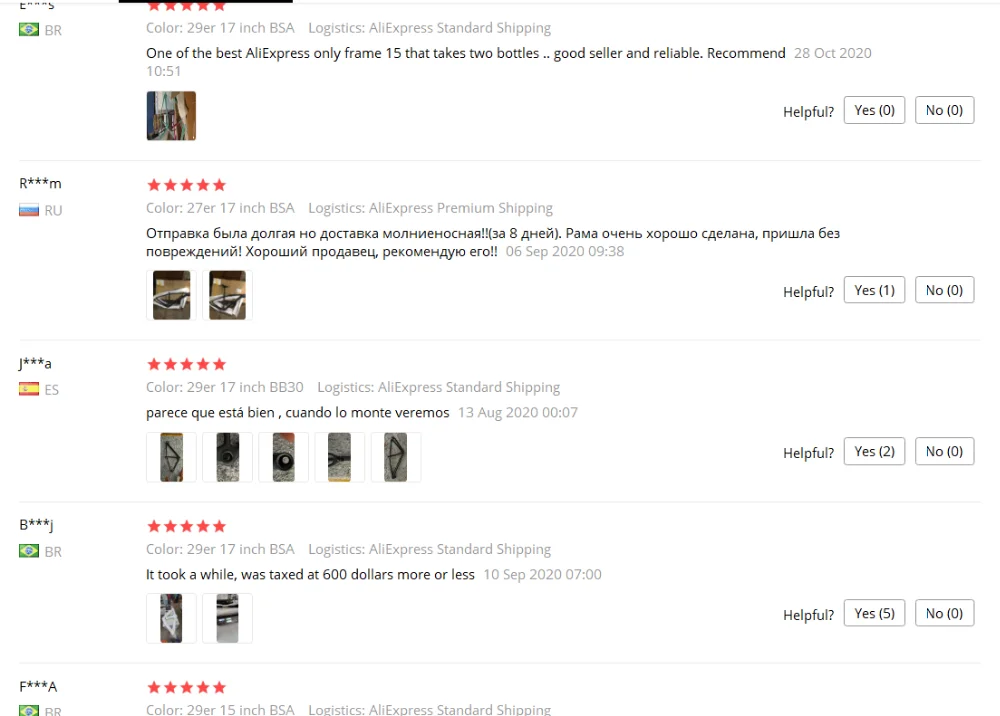The width and height of the screenshot is (1000, 716).
Task: View R***m's first frame photo thumbnail
Action: [x=171, y=295]
